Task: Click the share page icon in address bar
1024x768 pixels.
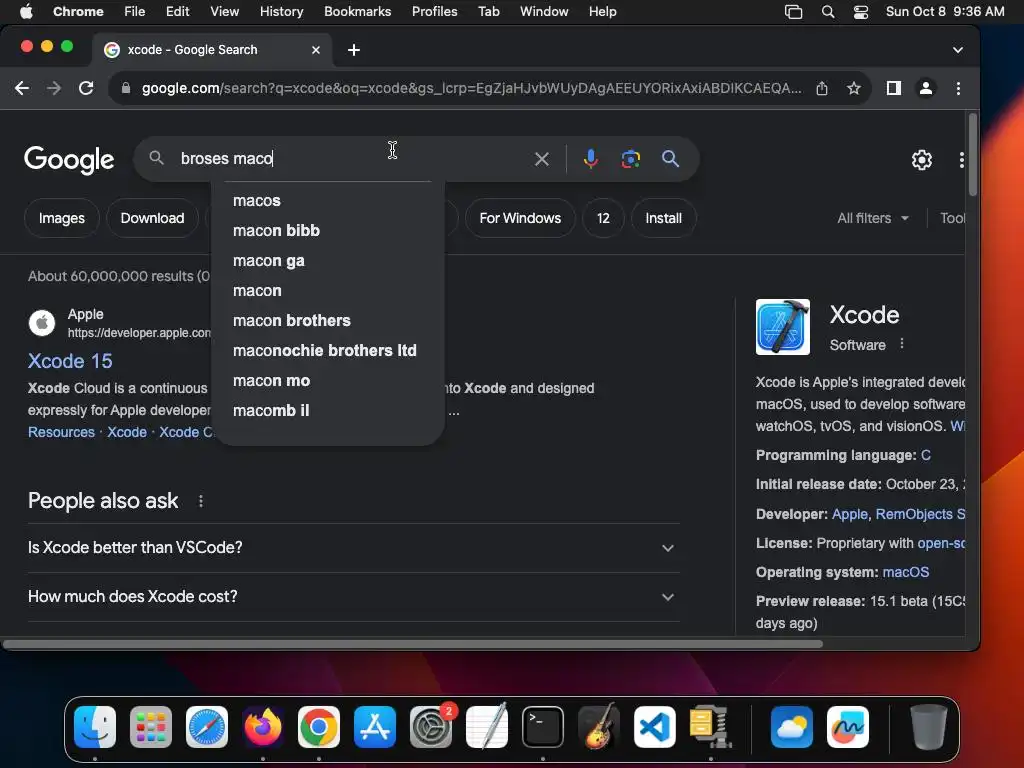Action: (822, 88)
